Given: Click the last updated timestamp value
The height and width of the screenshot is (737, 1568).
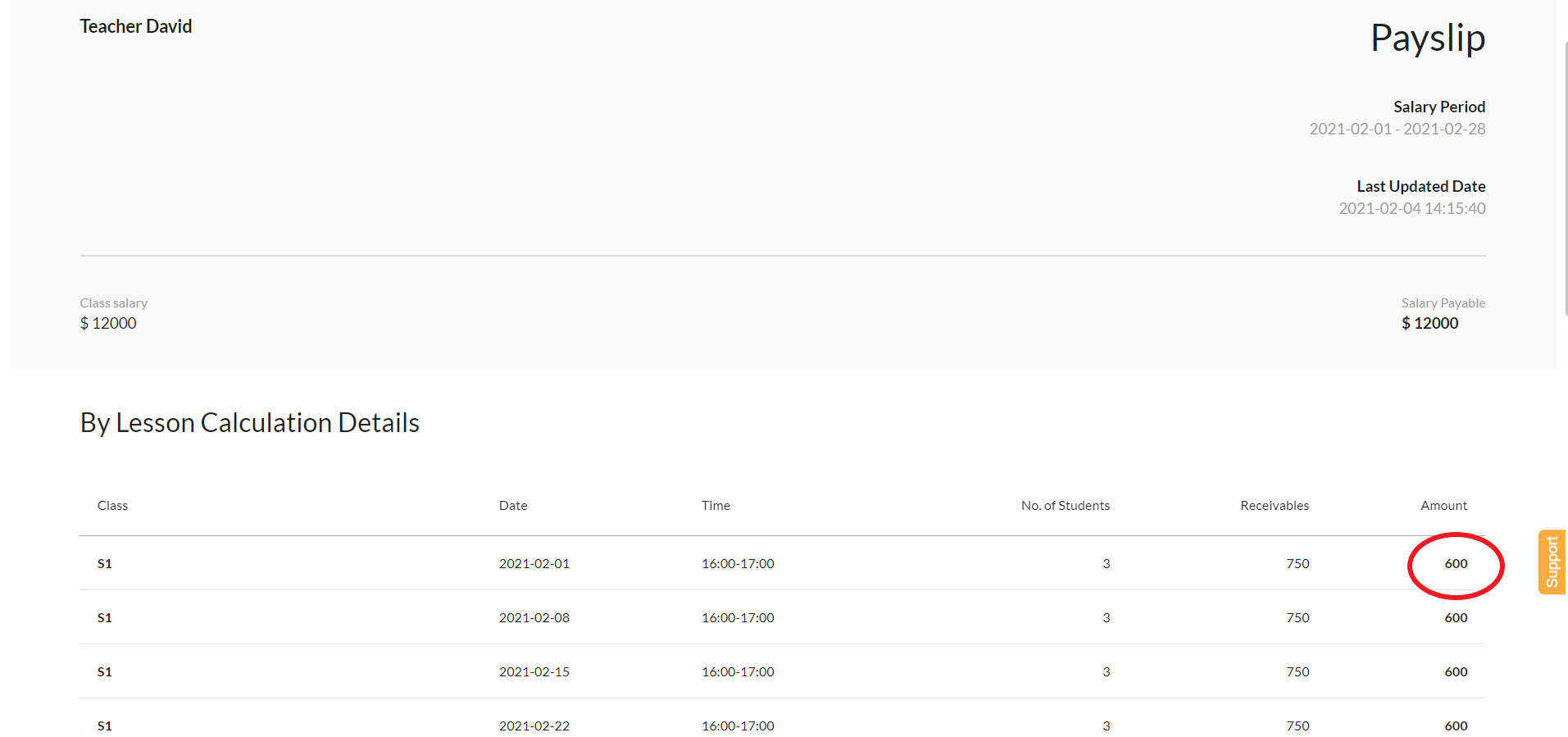Looking at the screenshot, I should click(1411, 208).
